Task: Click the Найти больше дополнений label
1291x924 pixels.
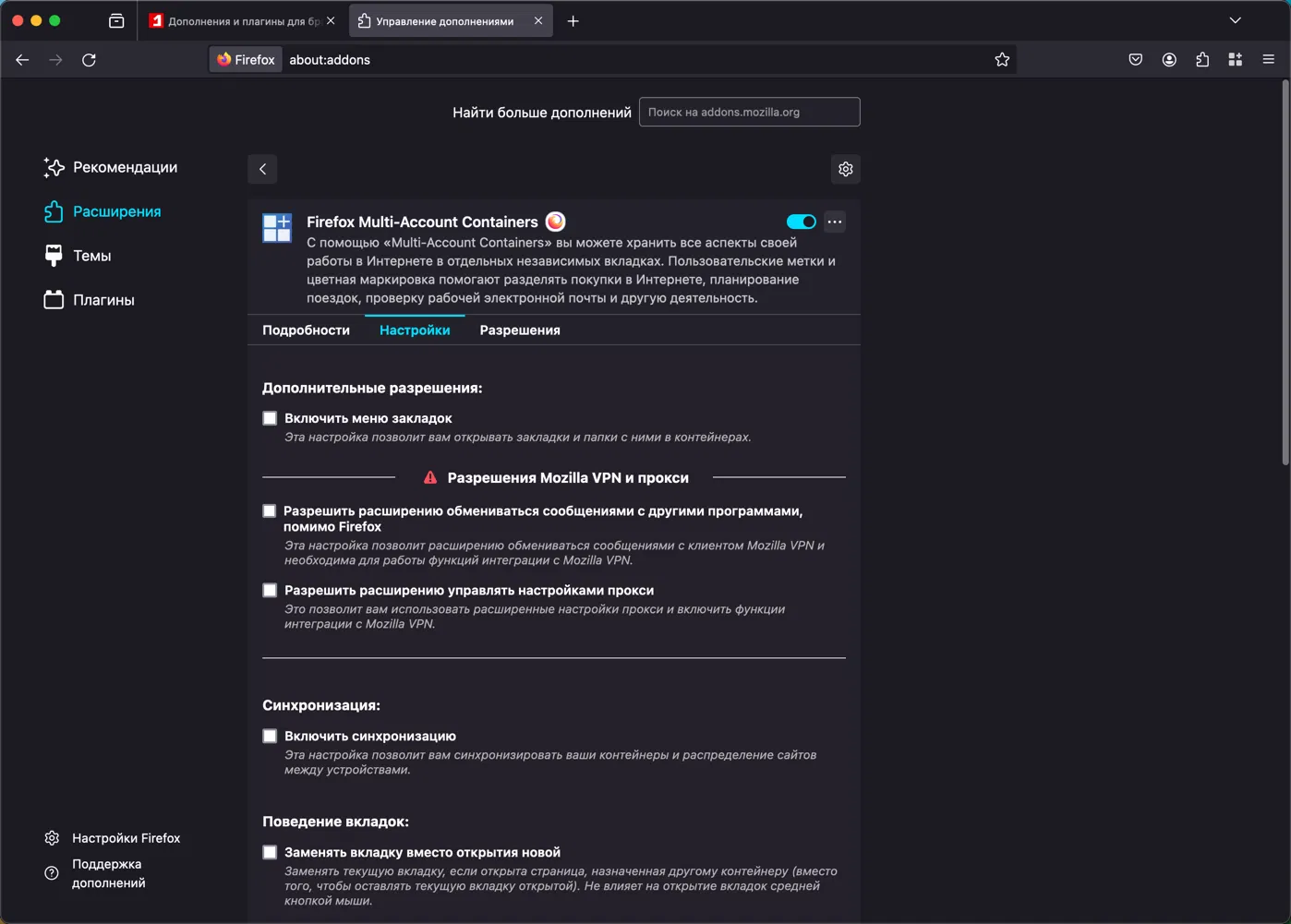Action: (x=542, y=113)
